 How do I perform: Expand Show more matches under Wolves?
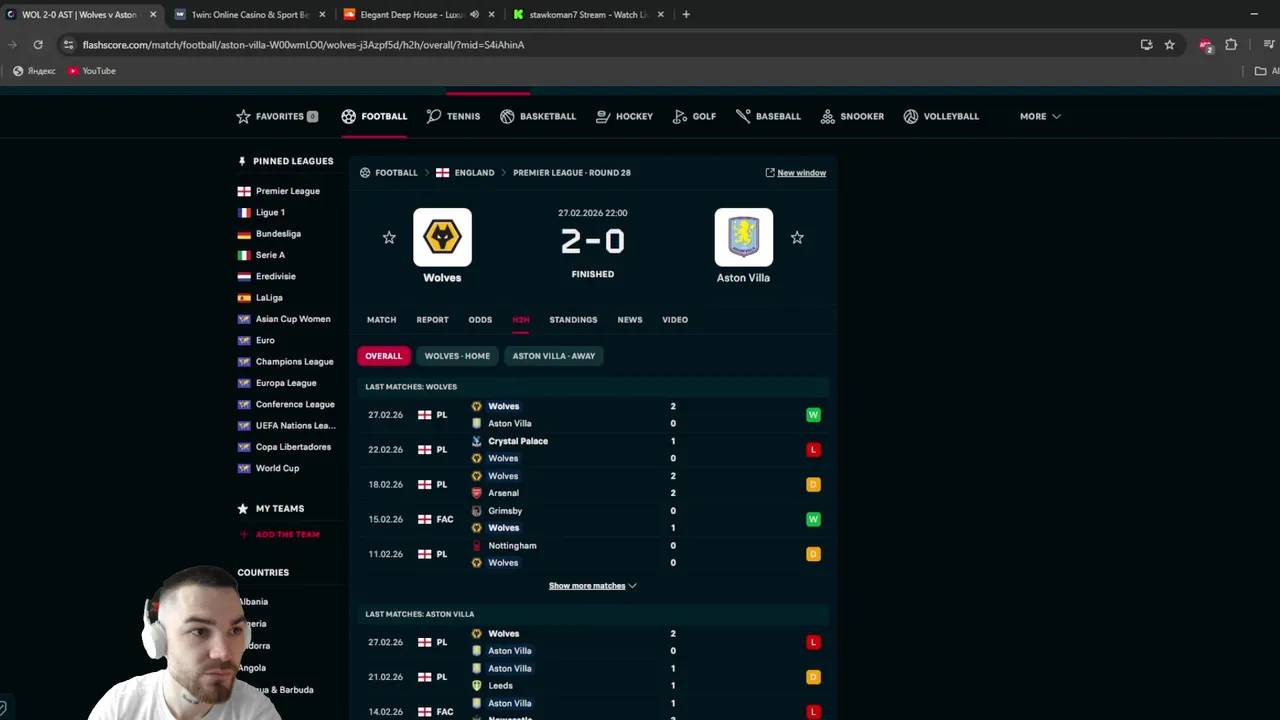click(592, 586)
